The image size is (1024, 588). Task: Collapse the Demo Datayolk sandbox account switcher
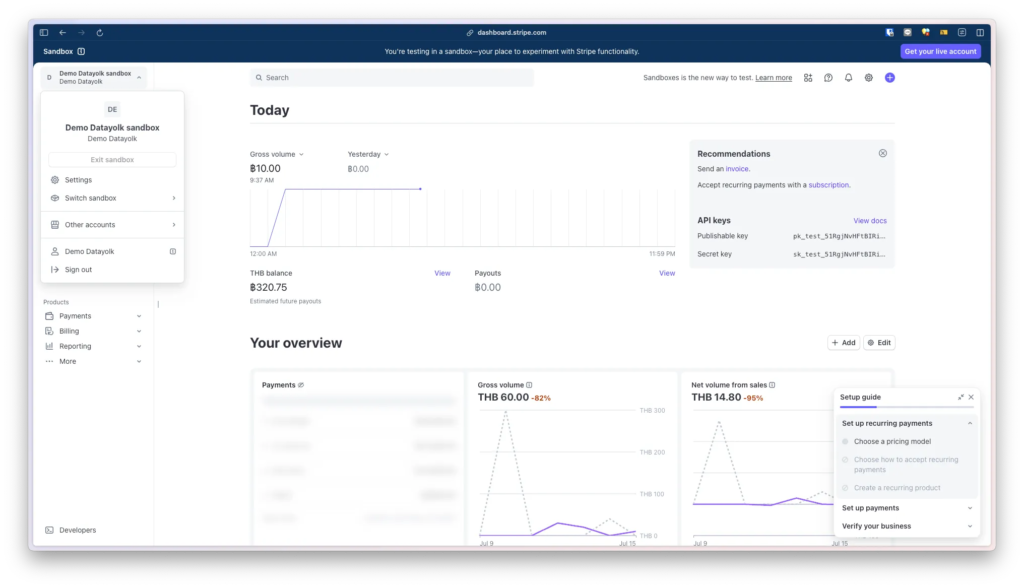(x=93, y=77)
